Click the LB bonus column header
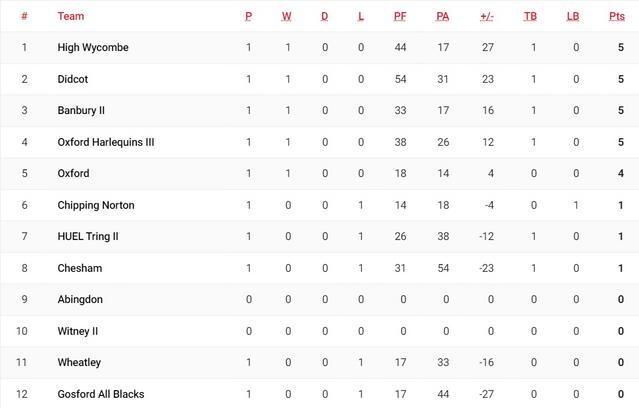Viewport: 639px width, 408px height. point(573,16)
